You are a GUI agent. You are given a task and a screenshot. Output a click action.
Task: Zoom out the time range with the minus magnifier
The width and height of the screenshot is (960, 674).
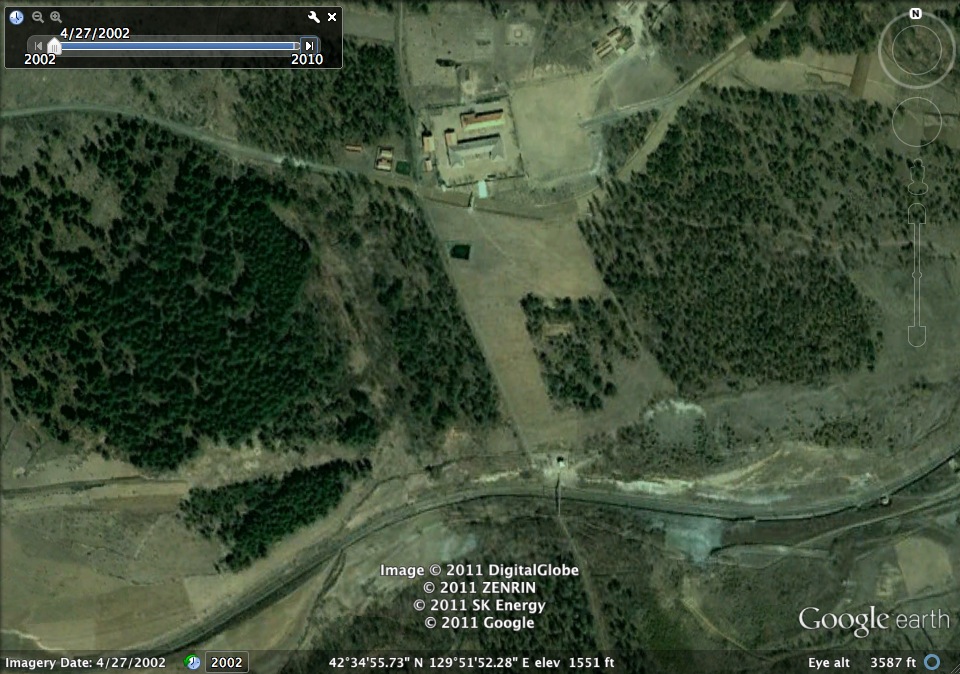[x=36, y=17]
